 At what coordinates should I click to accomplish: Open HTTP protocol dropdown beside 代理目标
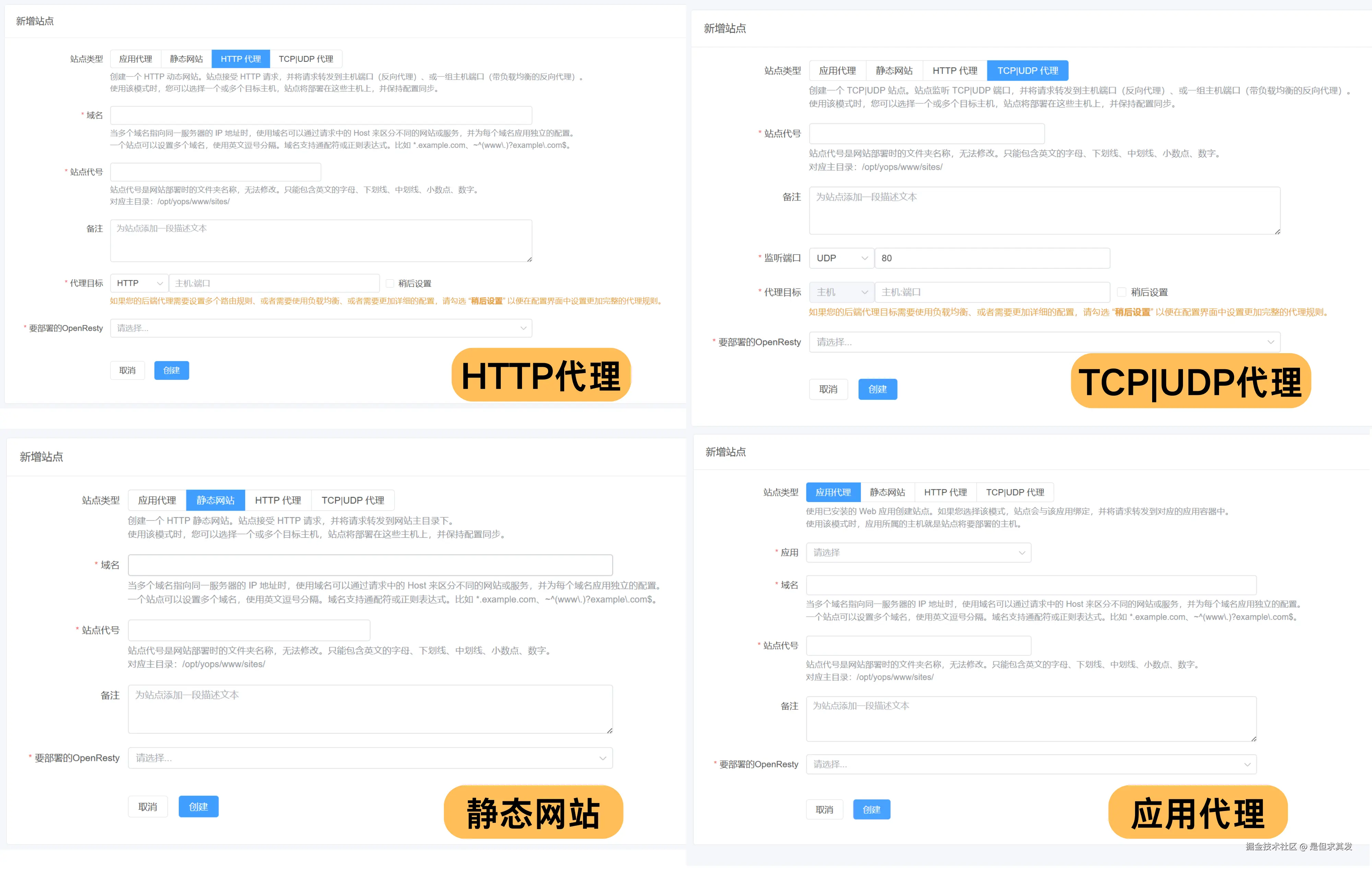click(x=139, y=283)
